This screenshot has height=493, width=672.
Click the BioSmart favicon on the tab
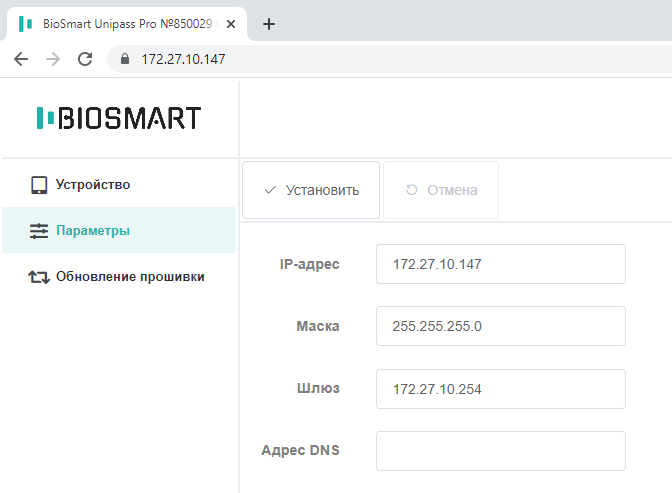[x=25, y=24]
